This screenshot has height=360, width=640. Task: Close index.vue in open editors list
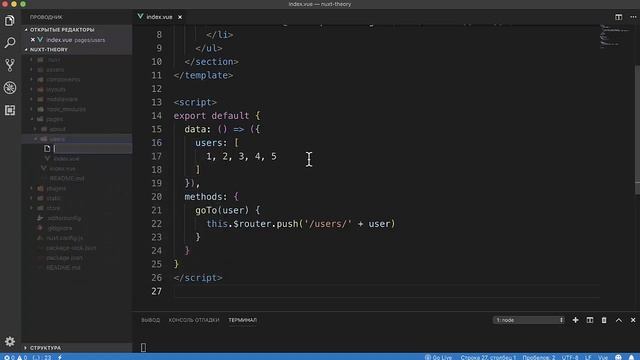point(33,40)
